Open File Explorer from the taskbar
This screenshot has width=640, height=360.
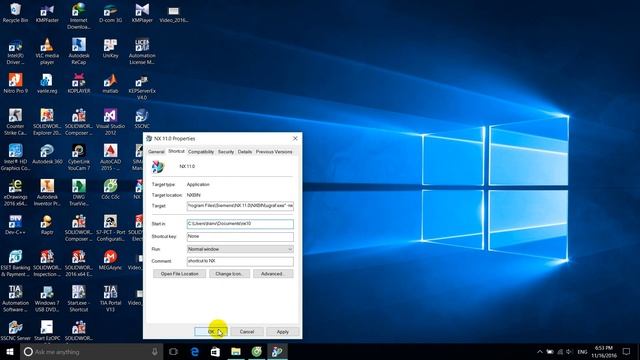click(x=236, y=351)
